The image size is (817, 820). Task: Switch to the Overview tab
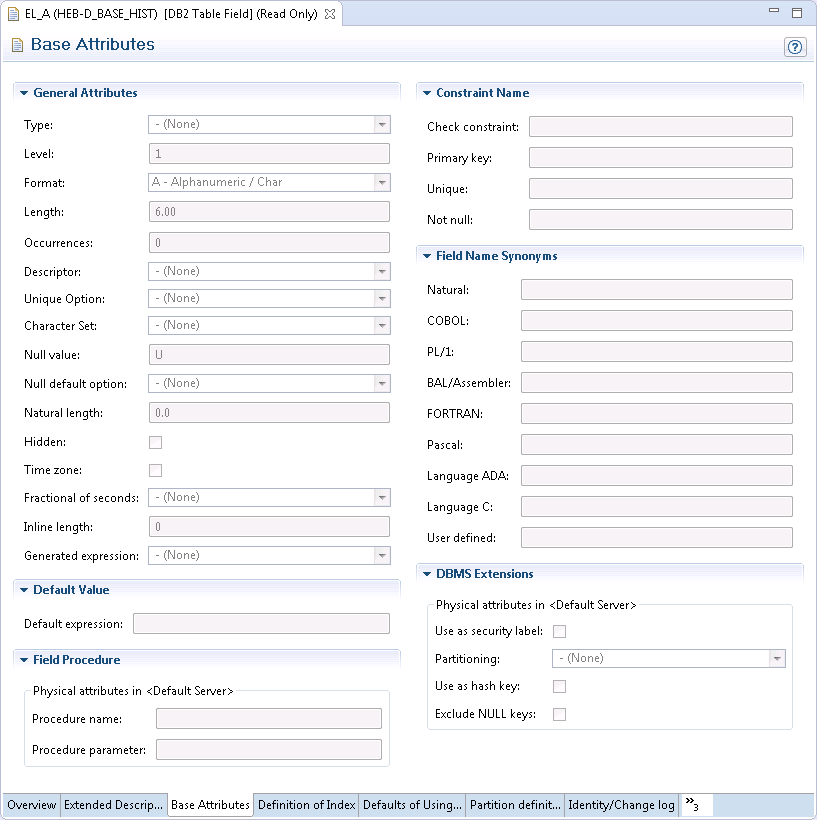click(32, 805)
